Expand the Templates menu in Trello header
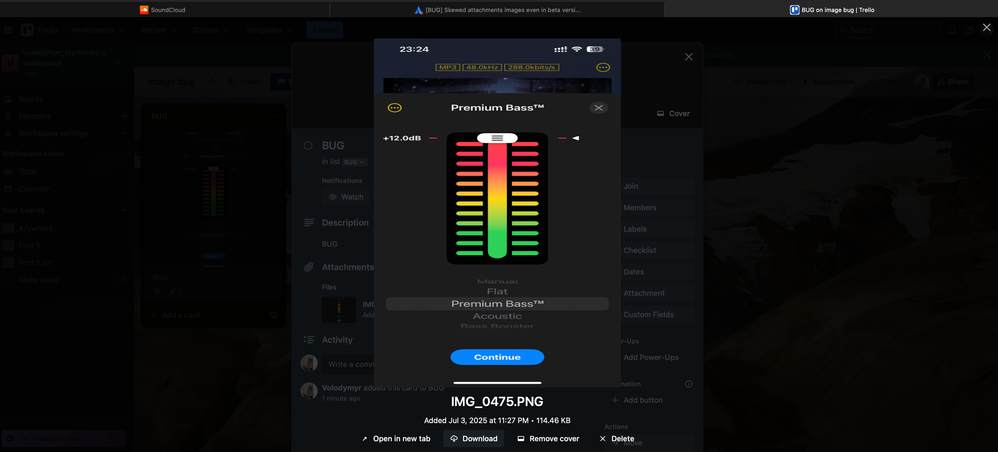998x452 pixels. [269, 30]
